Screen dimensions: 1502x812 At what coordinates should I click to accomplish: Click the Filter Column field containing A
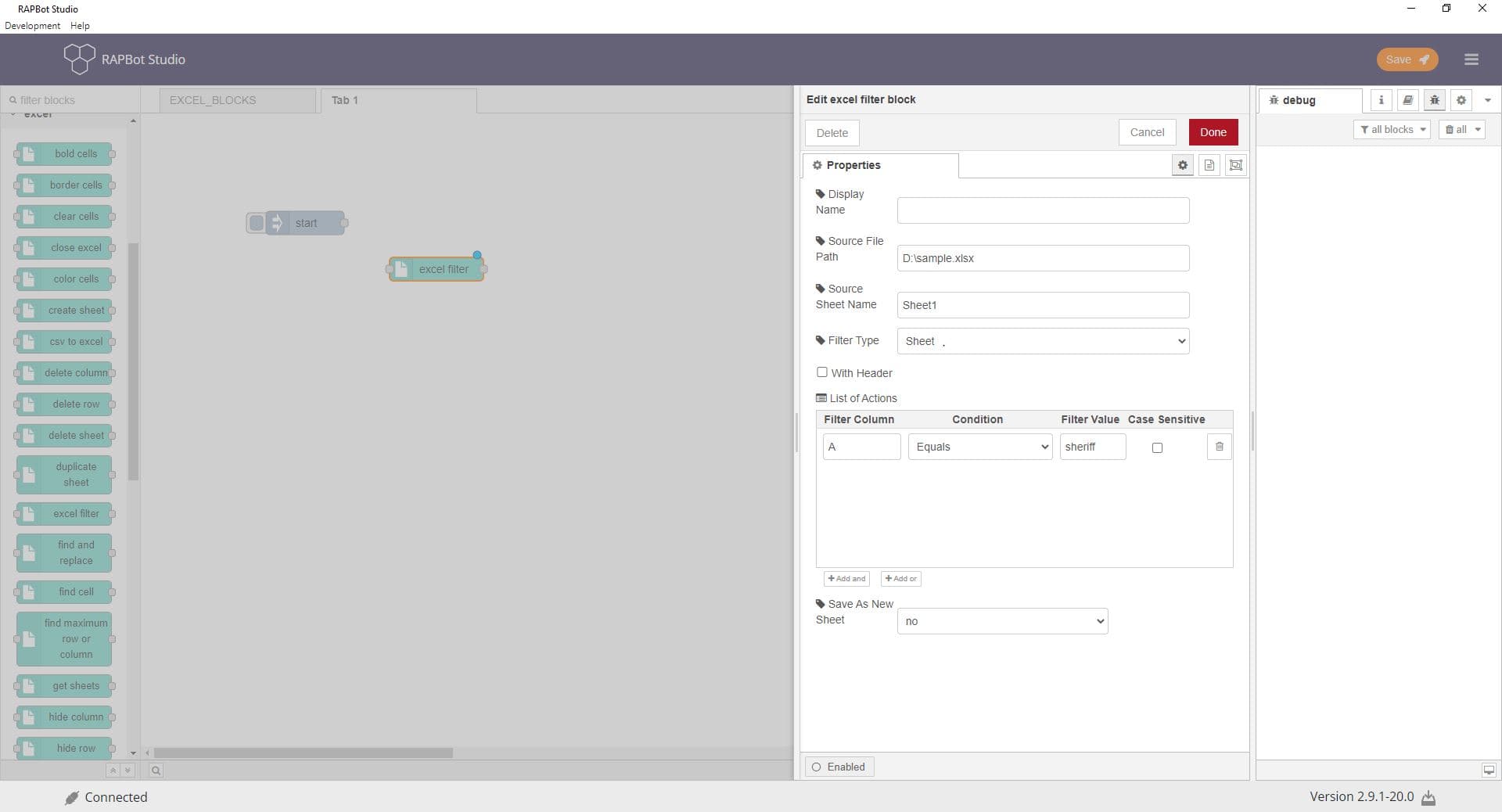pos(861,447)
